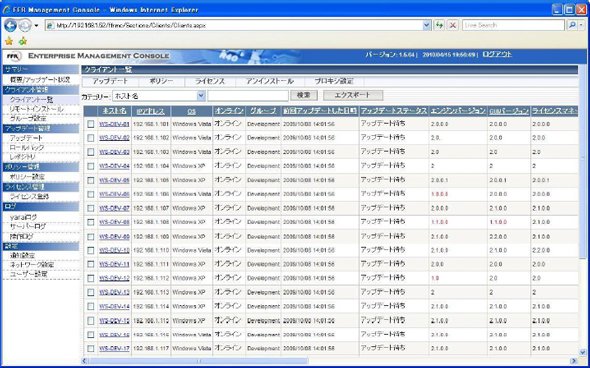The image size is (590, 368).
Task: Click the ログアウト logout link
Action: (x=497, y=54)
